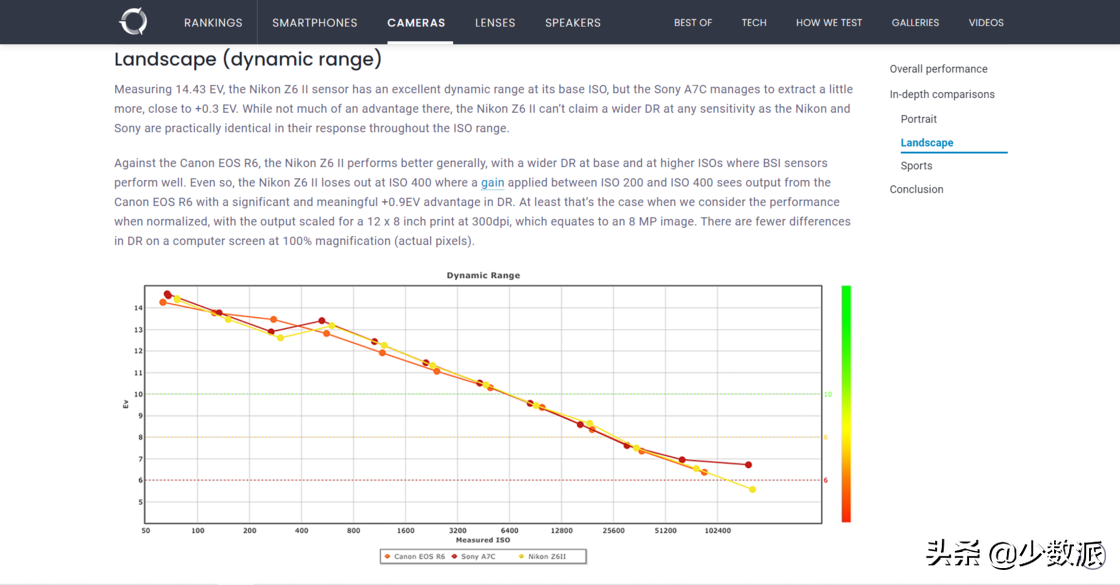Click the Ev vertical axis label
1120x585 pixels.
point(126,404)
